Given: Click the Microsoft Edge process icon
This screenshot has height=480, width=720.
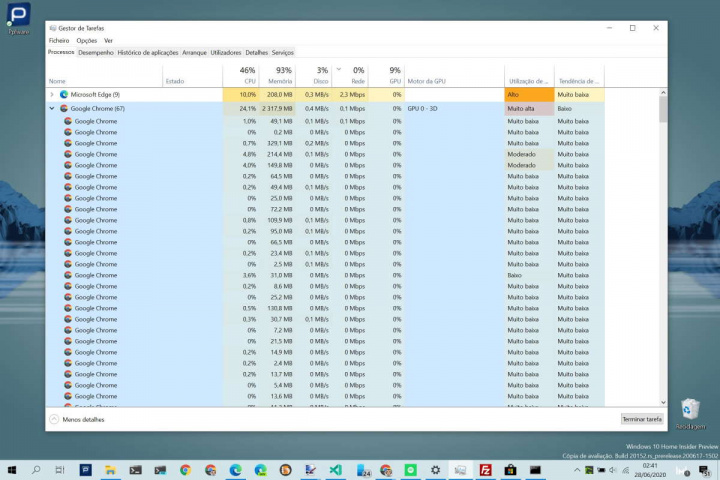Looking at the screenshot, I should (x=64, y=94).
